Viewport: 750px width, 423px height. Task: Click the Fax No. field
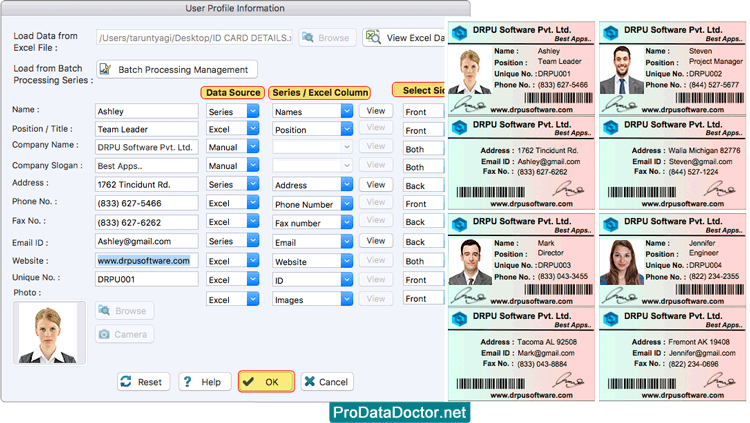146,222
